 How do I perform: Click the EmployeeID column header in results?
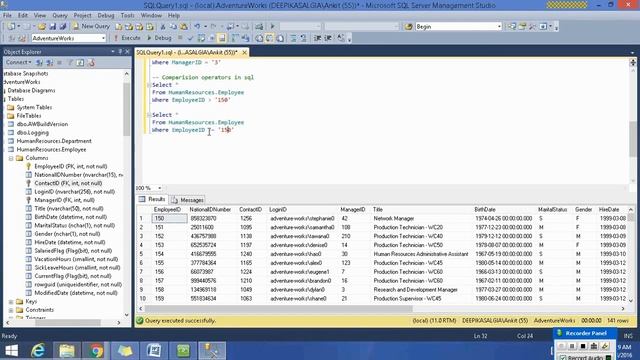pos(168,209)
